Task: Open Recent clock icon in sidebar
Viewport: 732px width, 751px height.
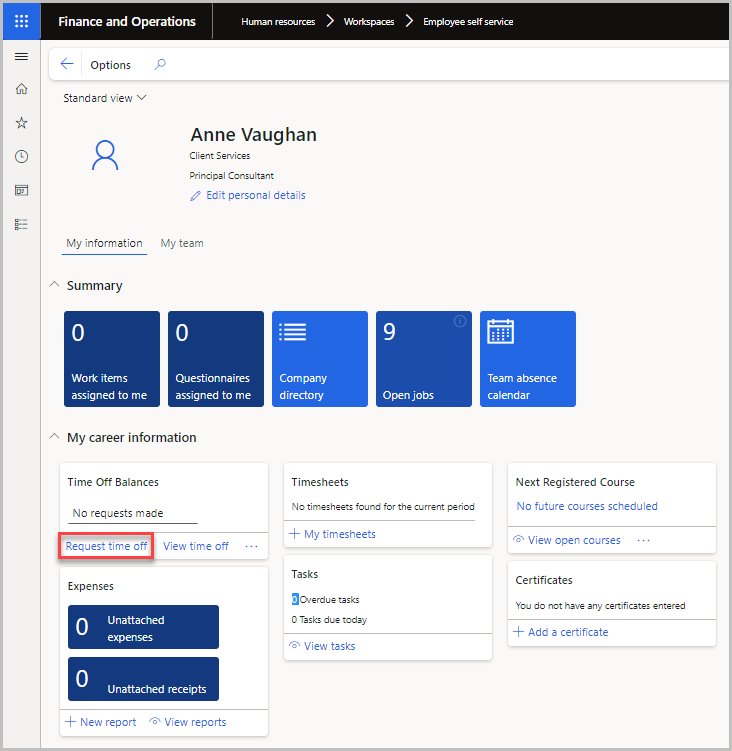Action: pyautogui.click(x=21, y=156)
